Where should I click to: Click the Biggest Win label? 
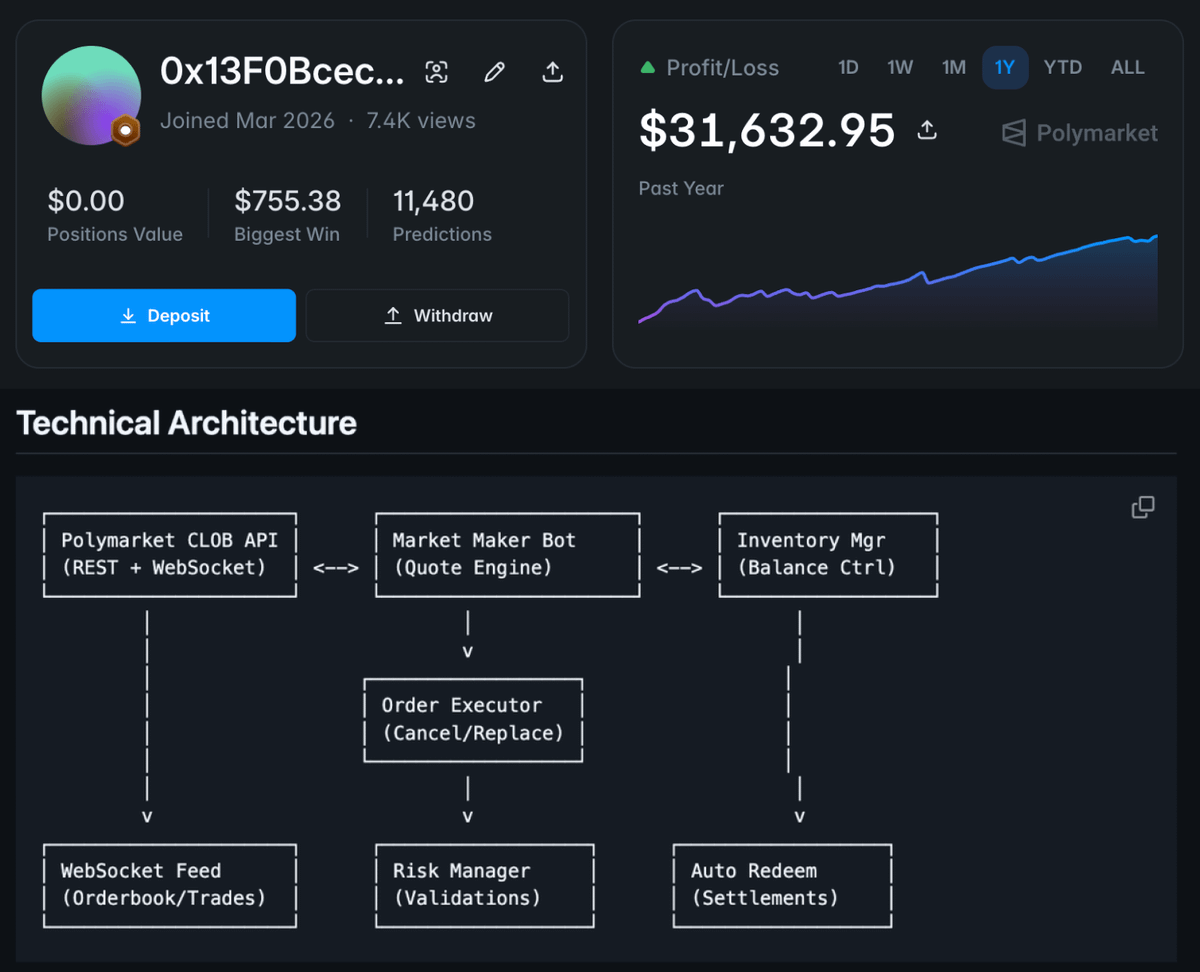287,234
